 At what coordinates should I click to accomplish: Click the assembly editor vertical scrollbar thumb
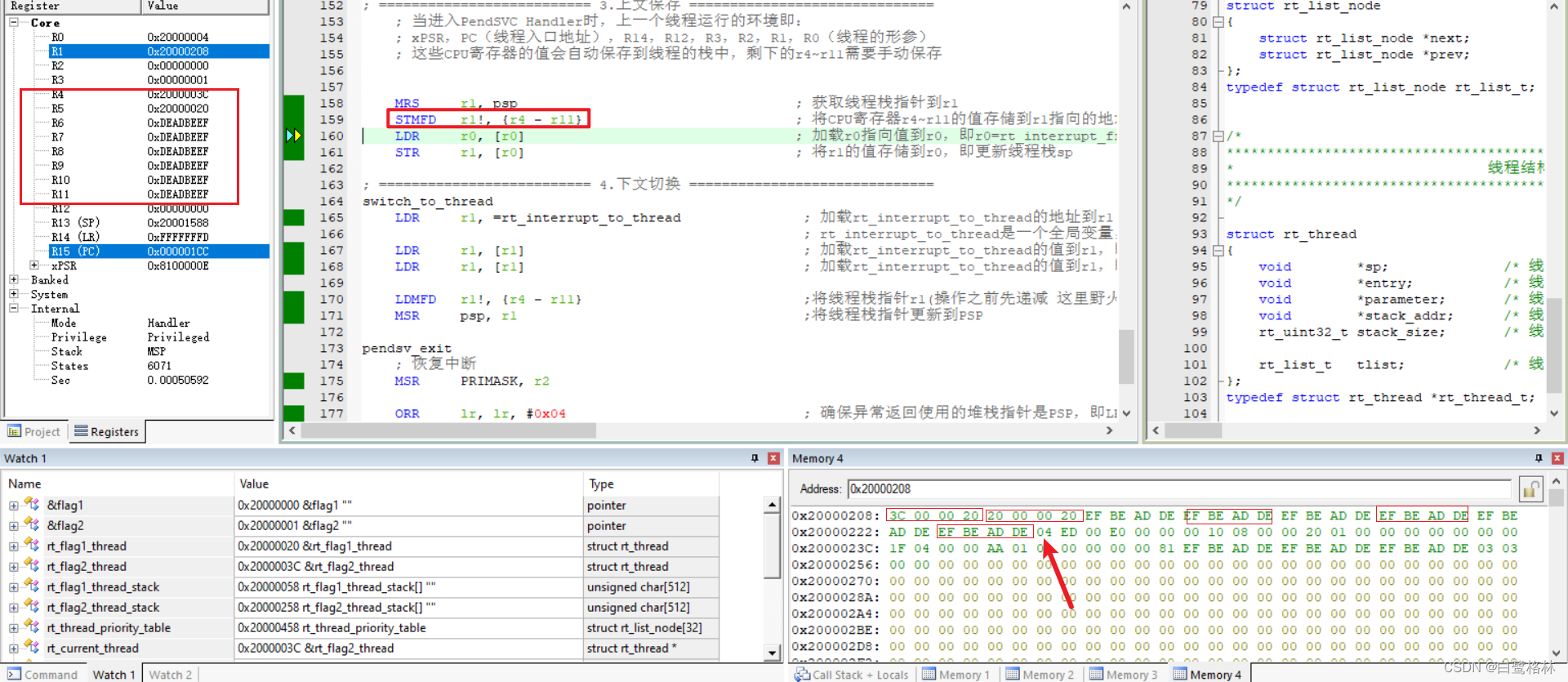1126,356
